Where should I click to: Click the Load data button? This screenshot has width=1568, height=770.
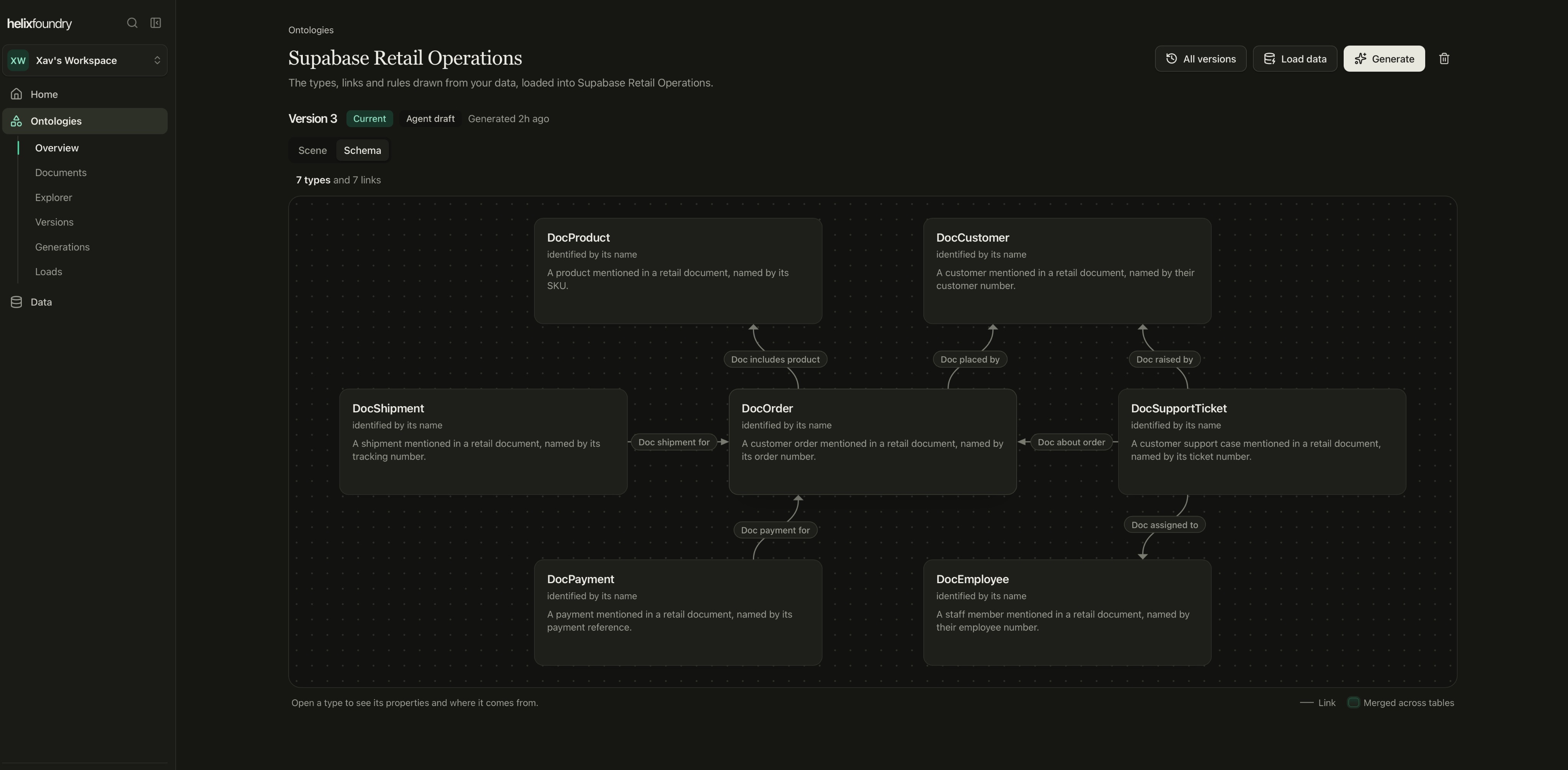coord(1295,59)
